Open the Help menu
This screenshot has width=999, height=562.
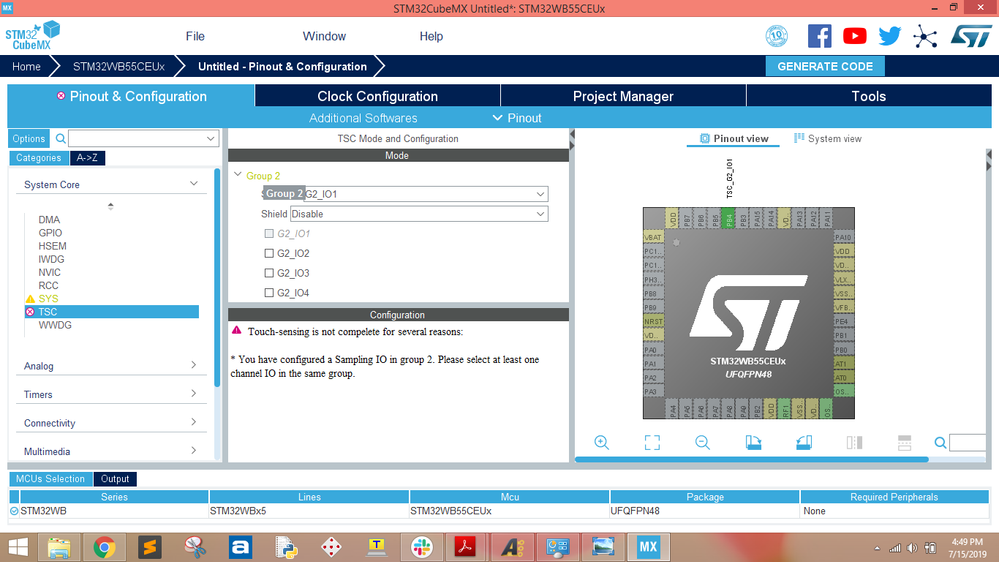[431, 36]
